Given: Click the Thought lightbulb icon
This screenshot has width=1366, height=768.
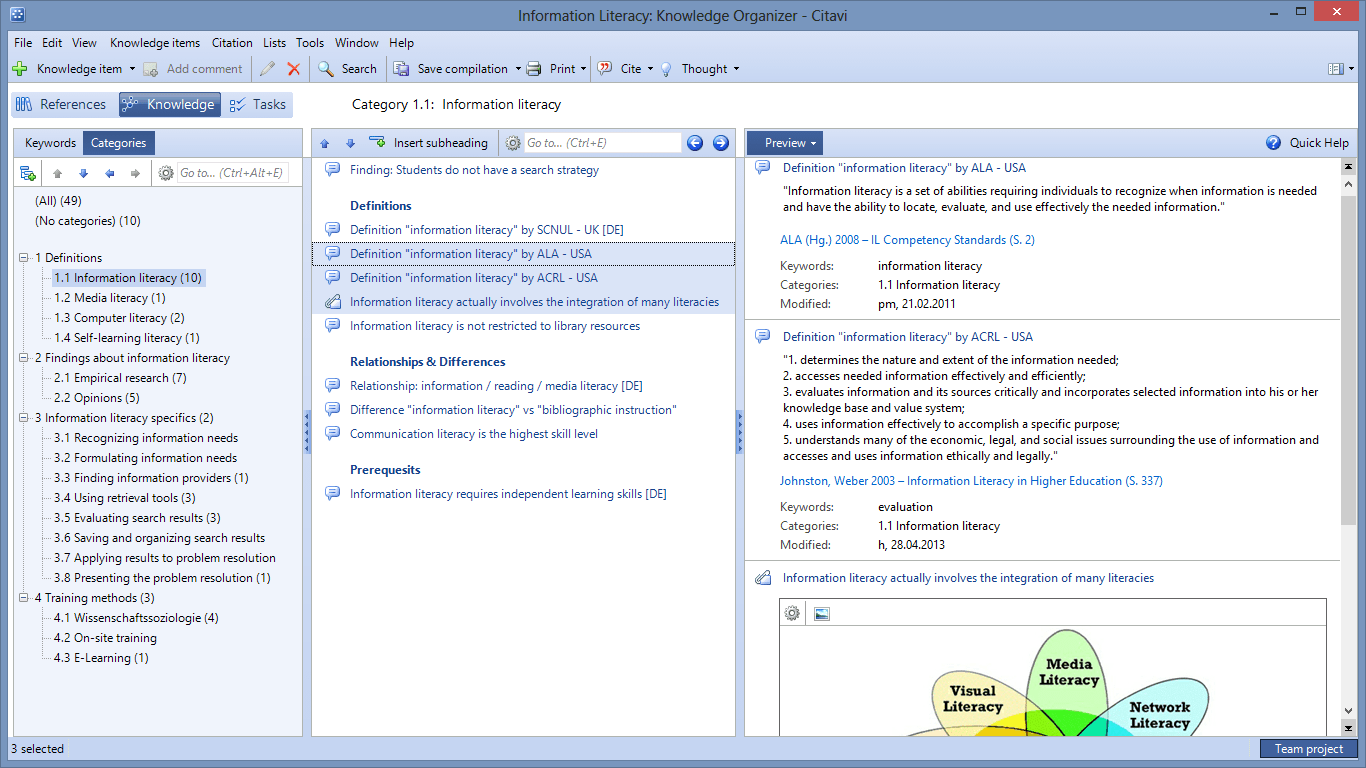Looking at the screenshot, I should [666, 69].
